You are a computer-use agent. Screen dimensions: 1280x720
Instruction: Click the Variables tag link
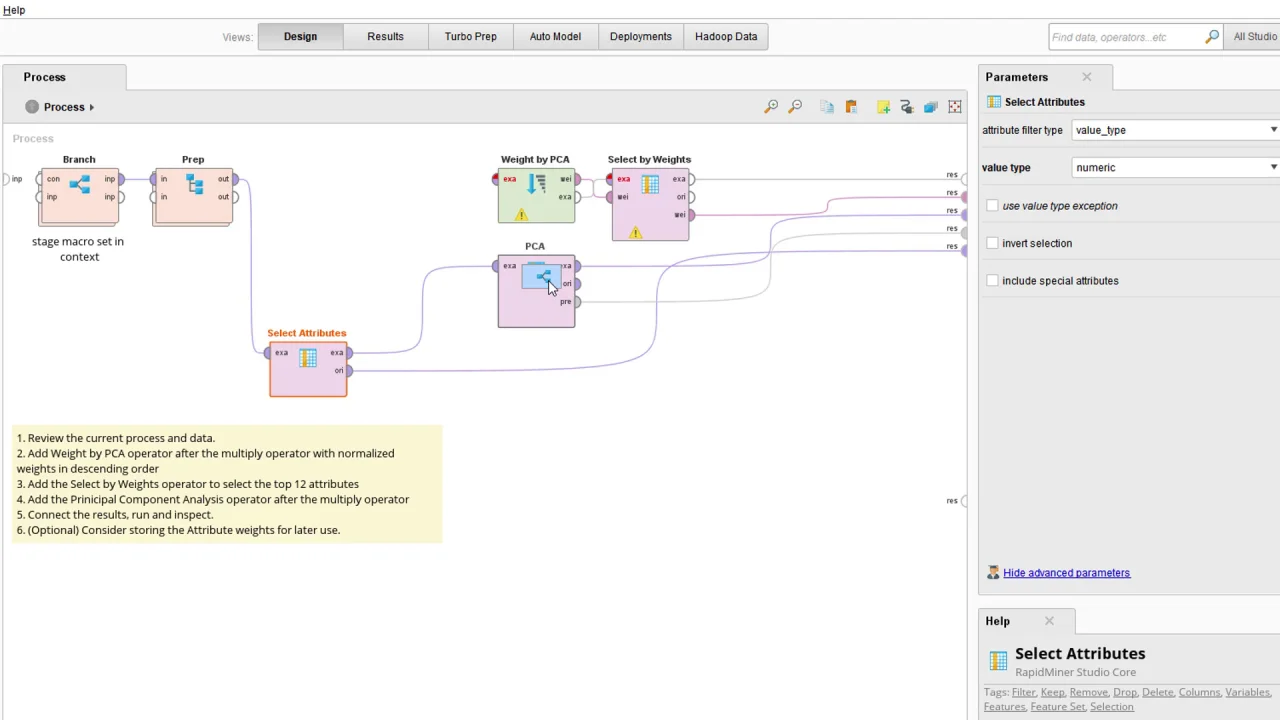[1248, 692]
